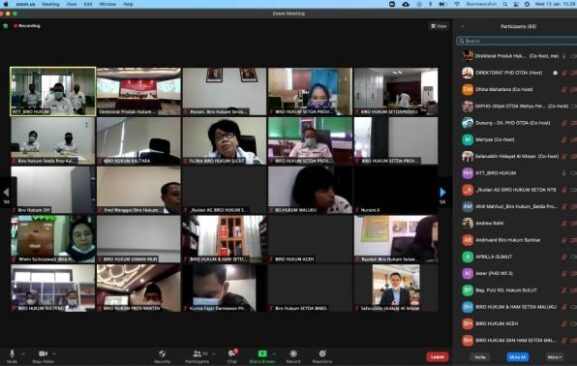This screenshot has width=577, height=366.
Task: Click the muted mic icon beside Andrea Rahii
Action: (564, 223)
